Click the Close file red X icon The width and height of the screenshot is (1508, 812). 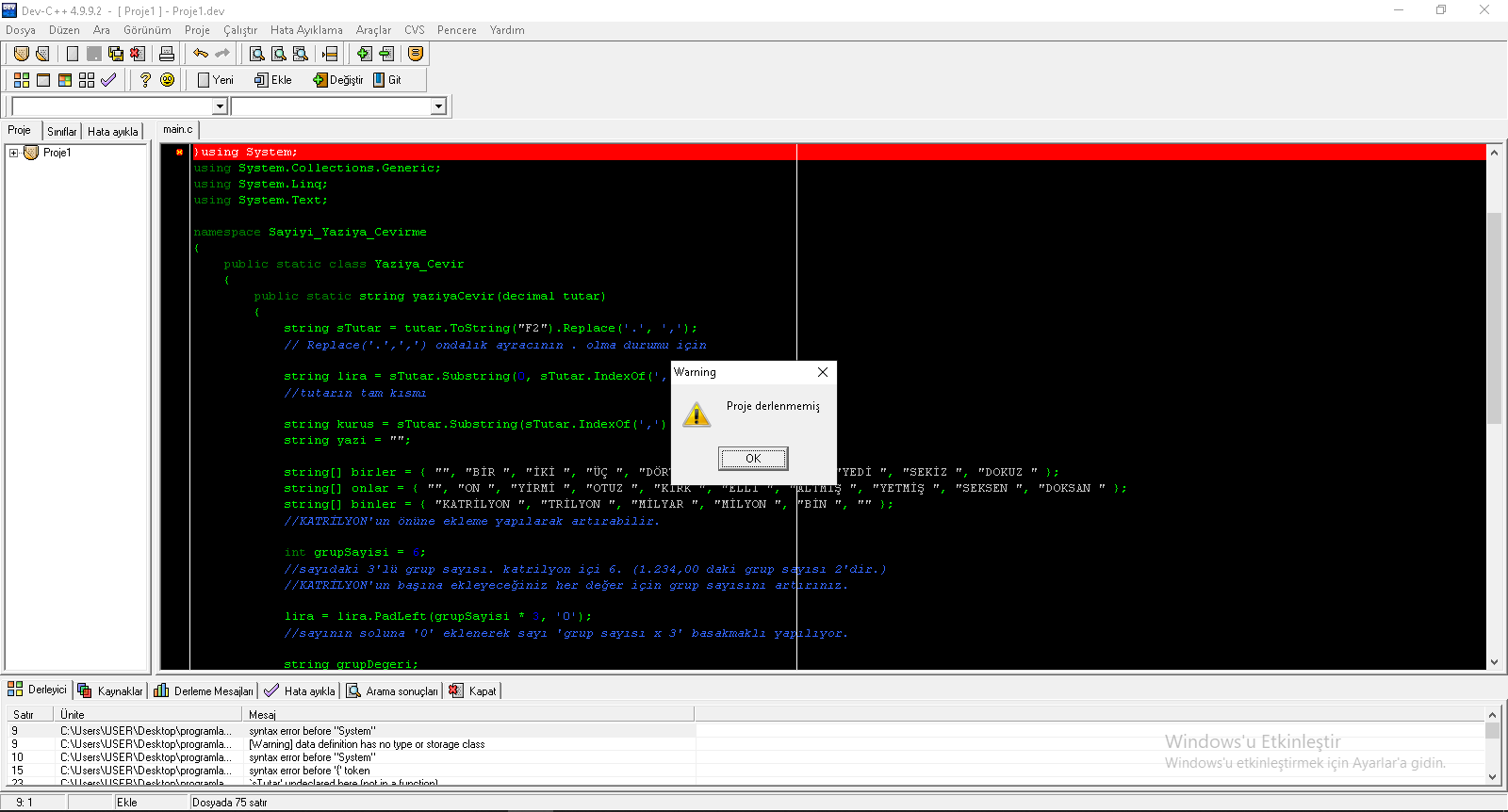[x=138, y=54]
